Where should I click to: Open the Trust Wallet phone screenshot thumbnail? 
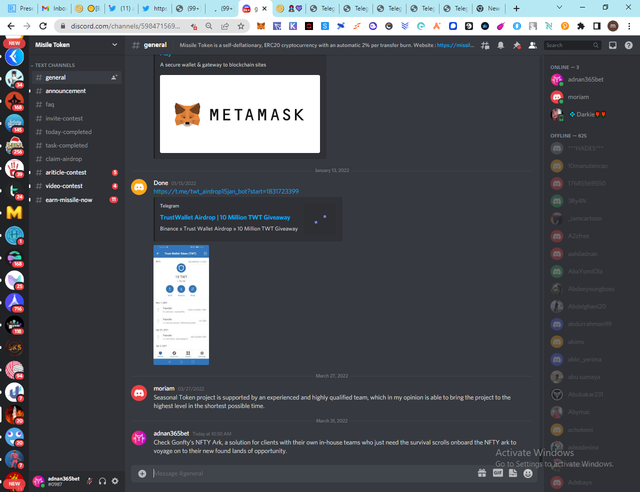coord(181,305)
